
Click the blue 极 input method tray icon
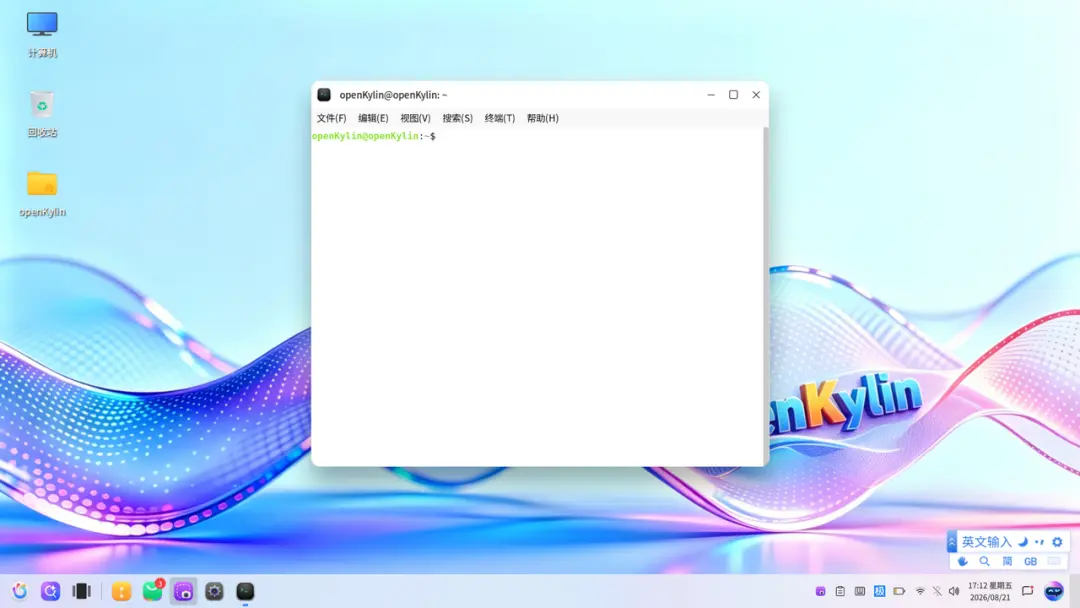(x=880, y=591)
